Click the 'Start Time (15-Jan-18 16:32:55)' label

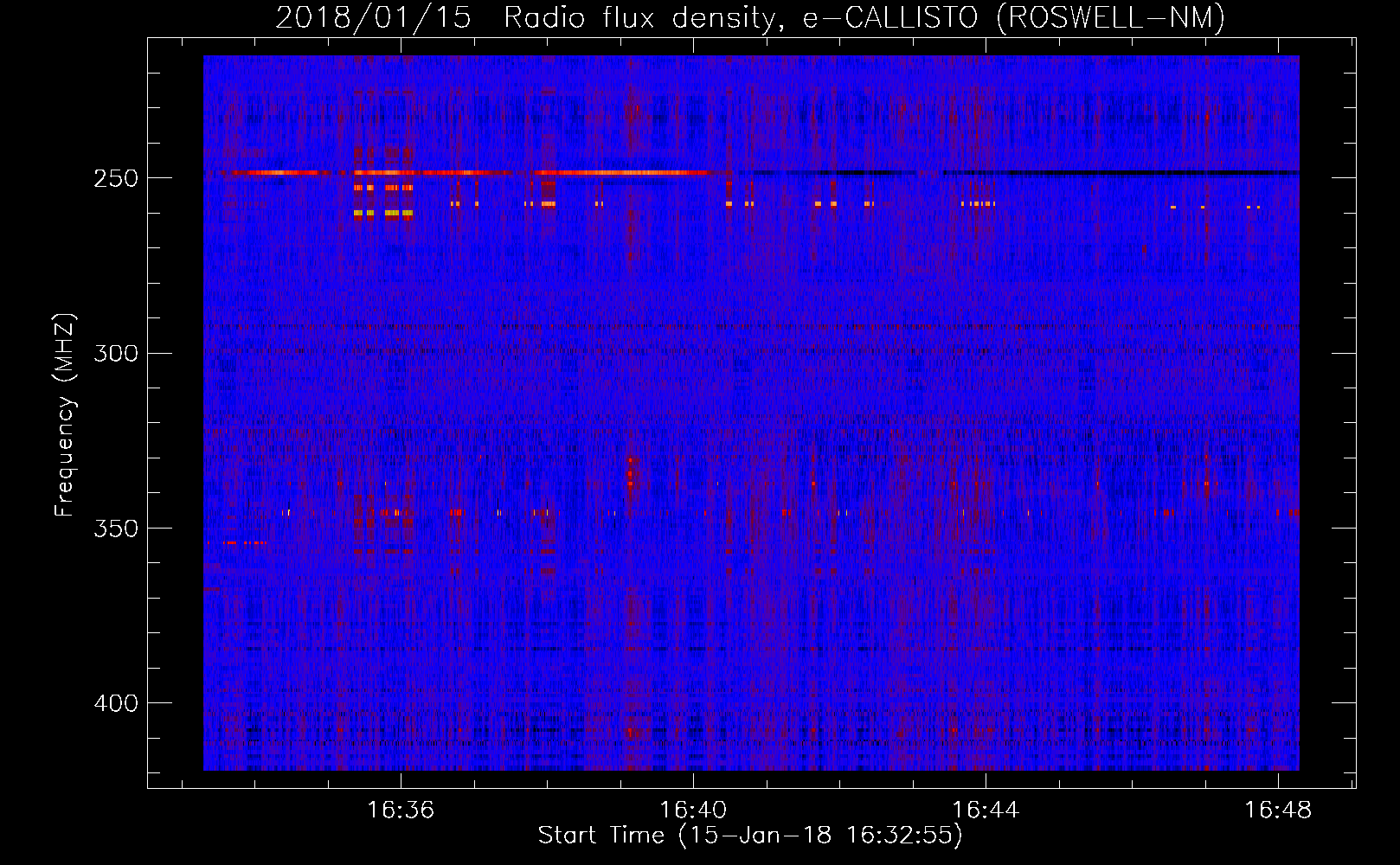pos(750,836)
